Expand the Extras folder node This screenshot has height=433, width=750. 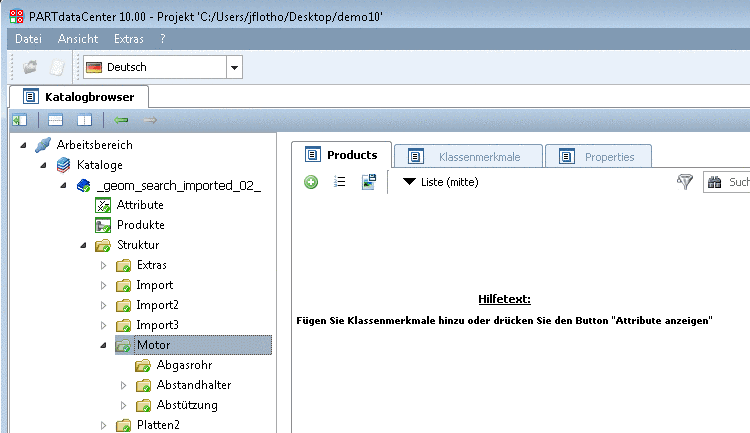point(103,265)
